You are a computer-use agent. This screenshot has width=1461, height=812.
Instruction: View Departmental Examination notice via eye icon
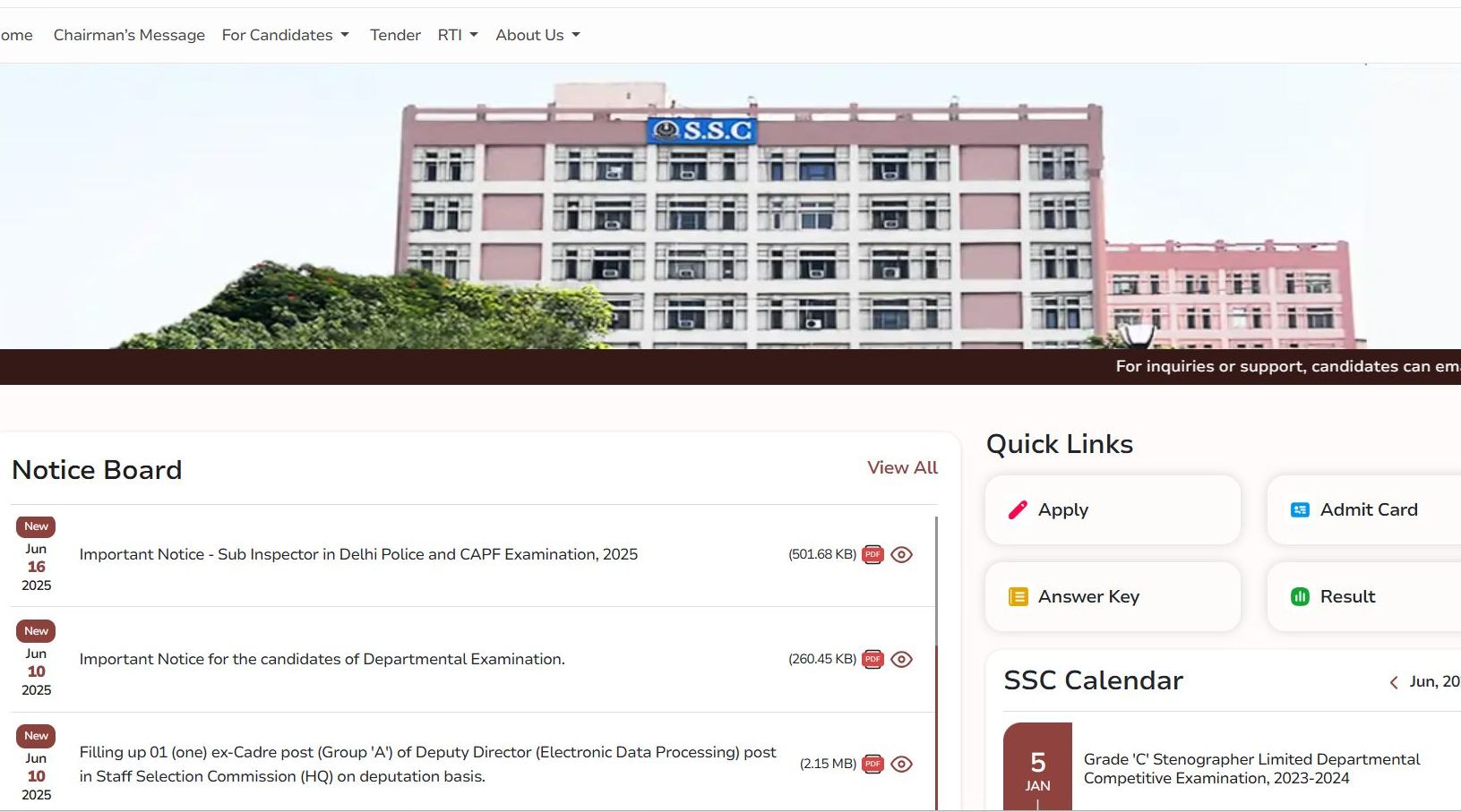click(902, 659)
